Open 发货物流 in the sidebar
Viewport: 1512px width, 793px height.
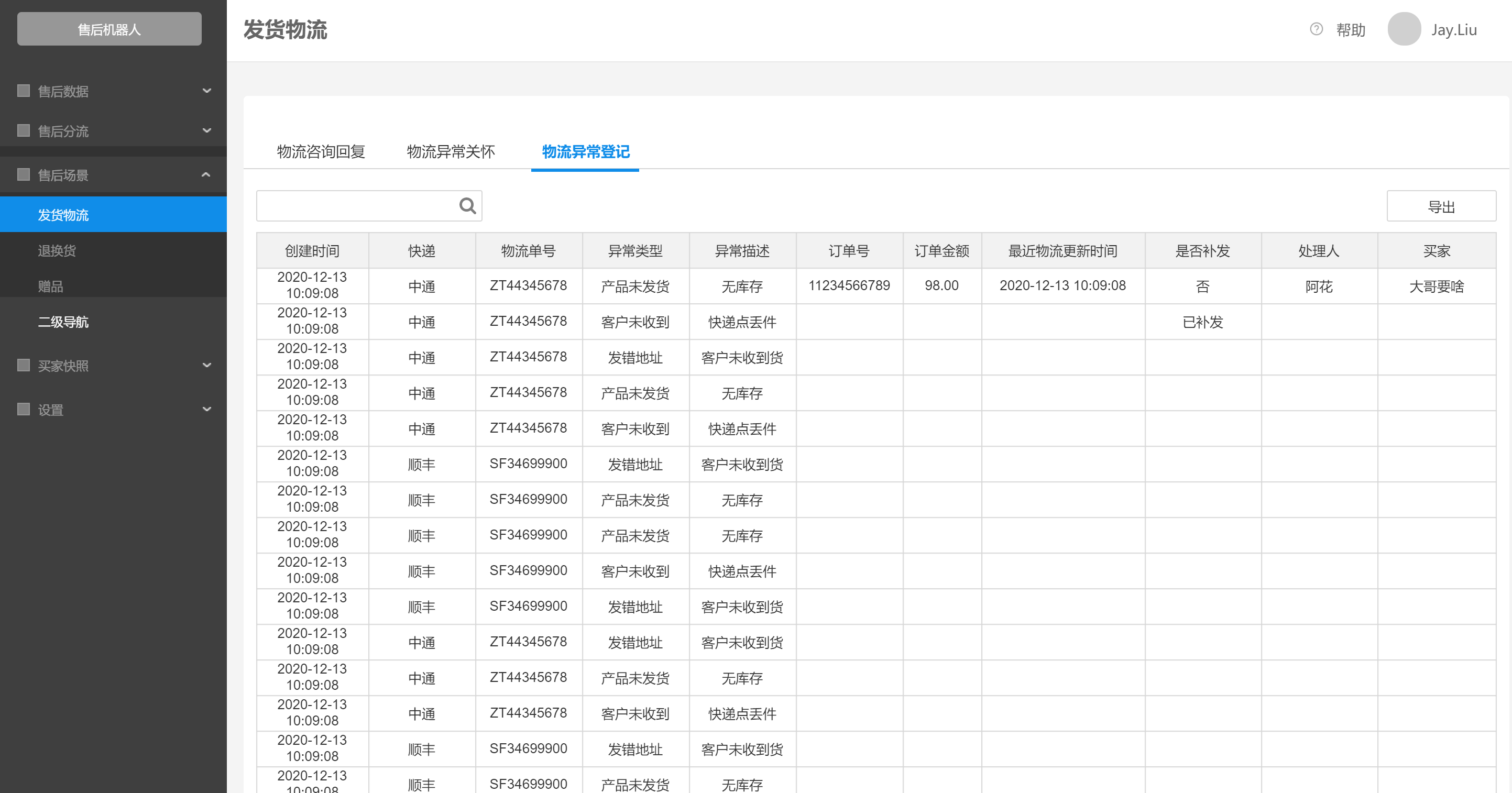coord(113,215)
